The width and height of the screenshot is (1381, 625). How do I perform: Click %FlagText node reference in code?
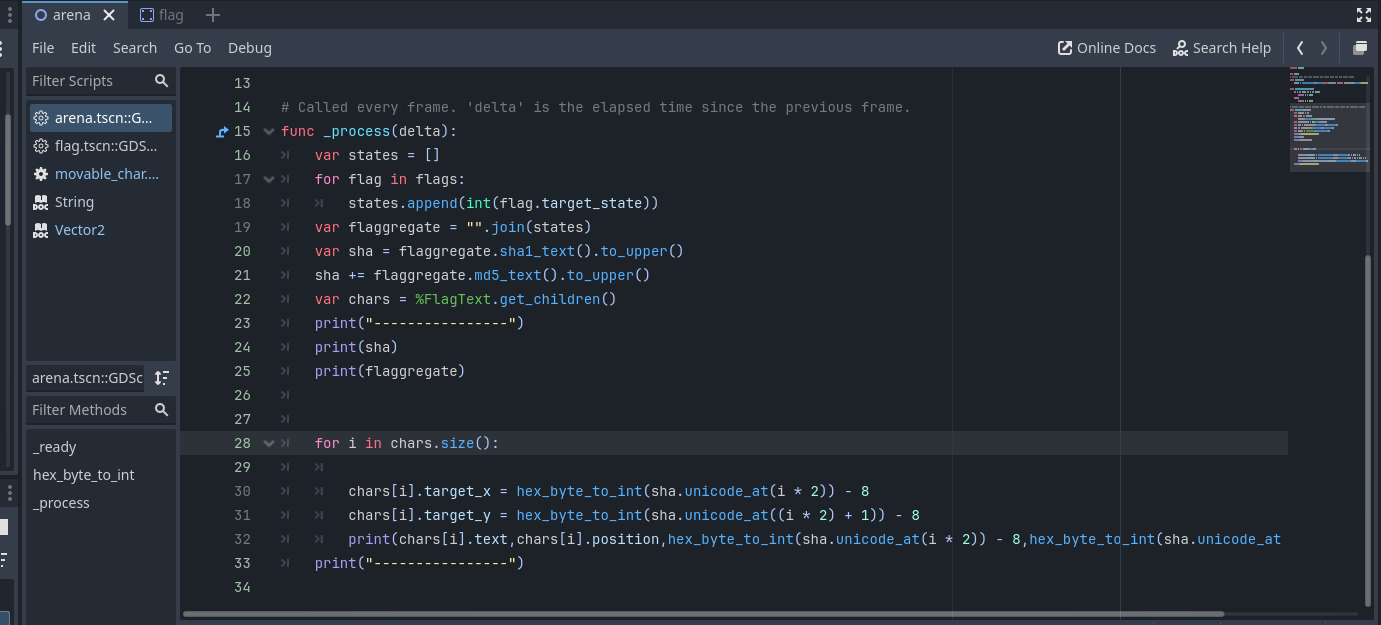(453, 299)
